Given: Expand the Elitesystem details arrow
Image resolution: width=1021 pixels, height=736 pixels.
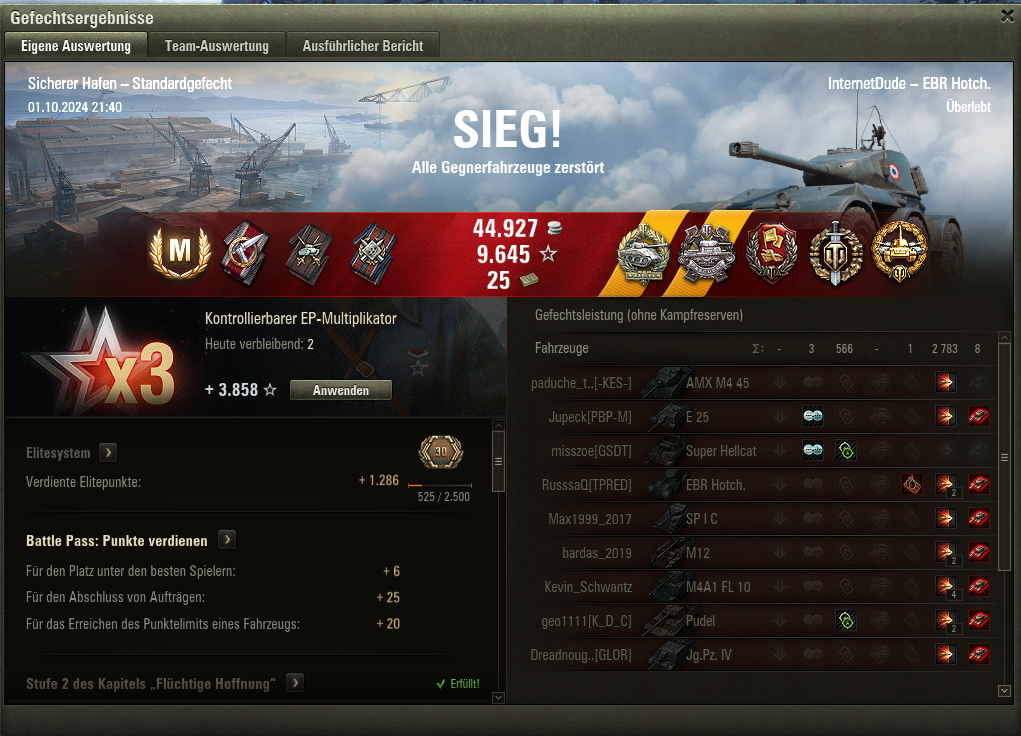Looking at the screenshot, I should coord(108,452).
